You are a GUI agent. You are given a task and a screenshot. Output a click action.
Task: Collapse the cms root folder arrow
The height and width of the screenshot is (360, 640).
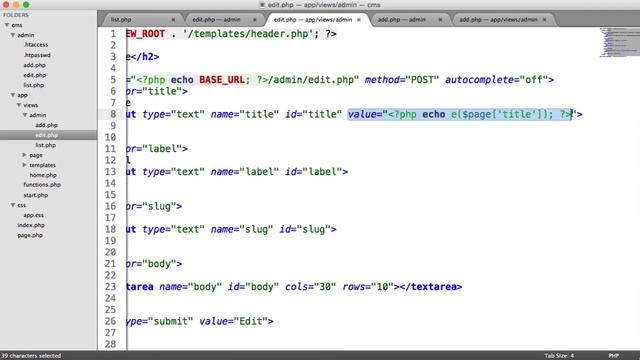7,25
